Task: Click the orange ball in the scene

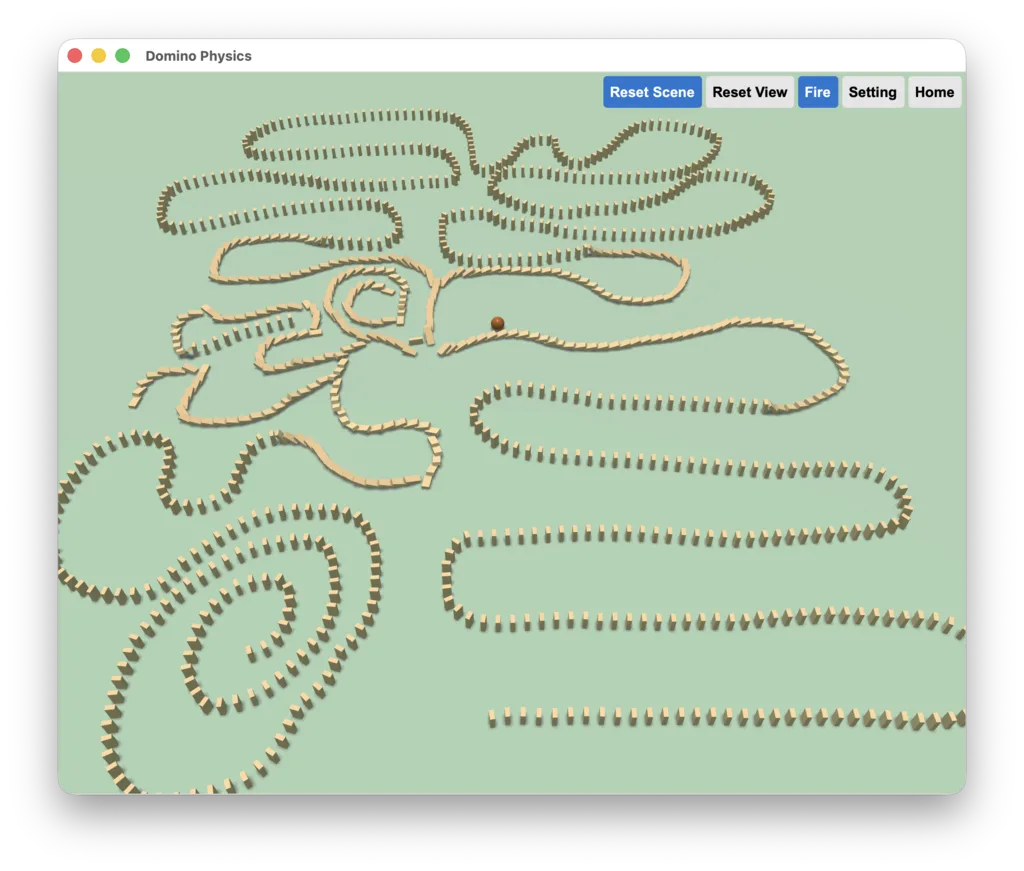Action: coord(497,323)
